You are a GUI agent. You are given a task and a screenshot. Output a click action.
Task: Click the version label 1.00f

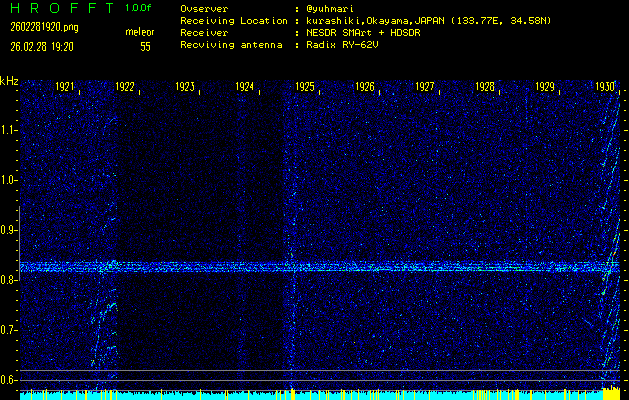pyautogui.click(x=138, y=8)
